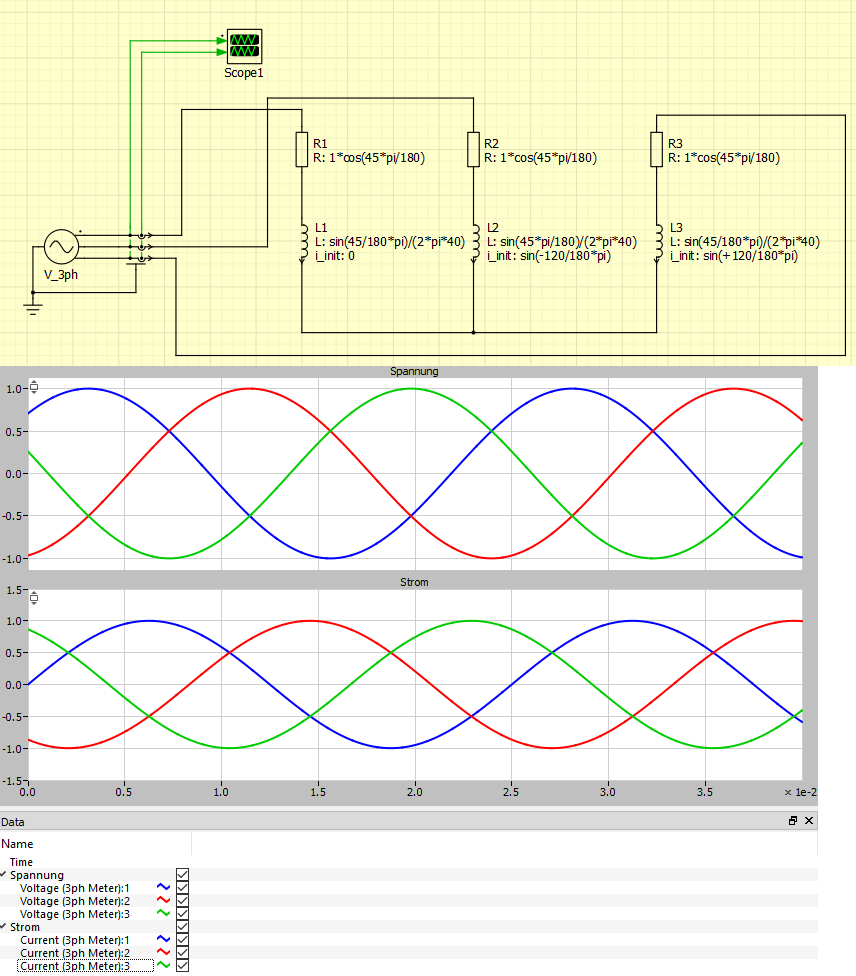Viewport: 856px width, 976px height.
Task: Toggle Voltage (3ph Meter):1 checkbox
Action: coord(182,888)
